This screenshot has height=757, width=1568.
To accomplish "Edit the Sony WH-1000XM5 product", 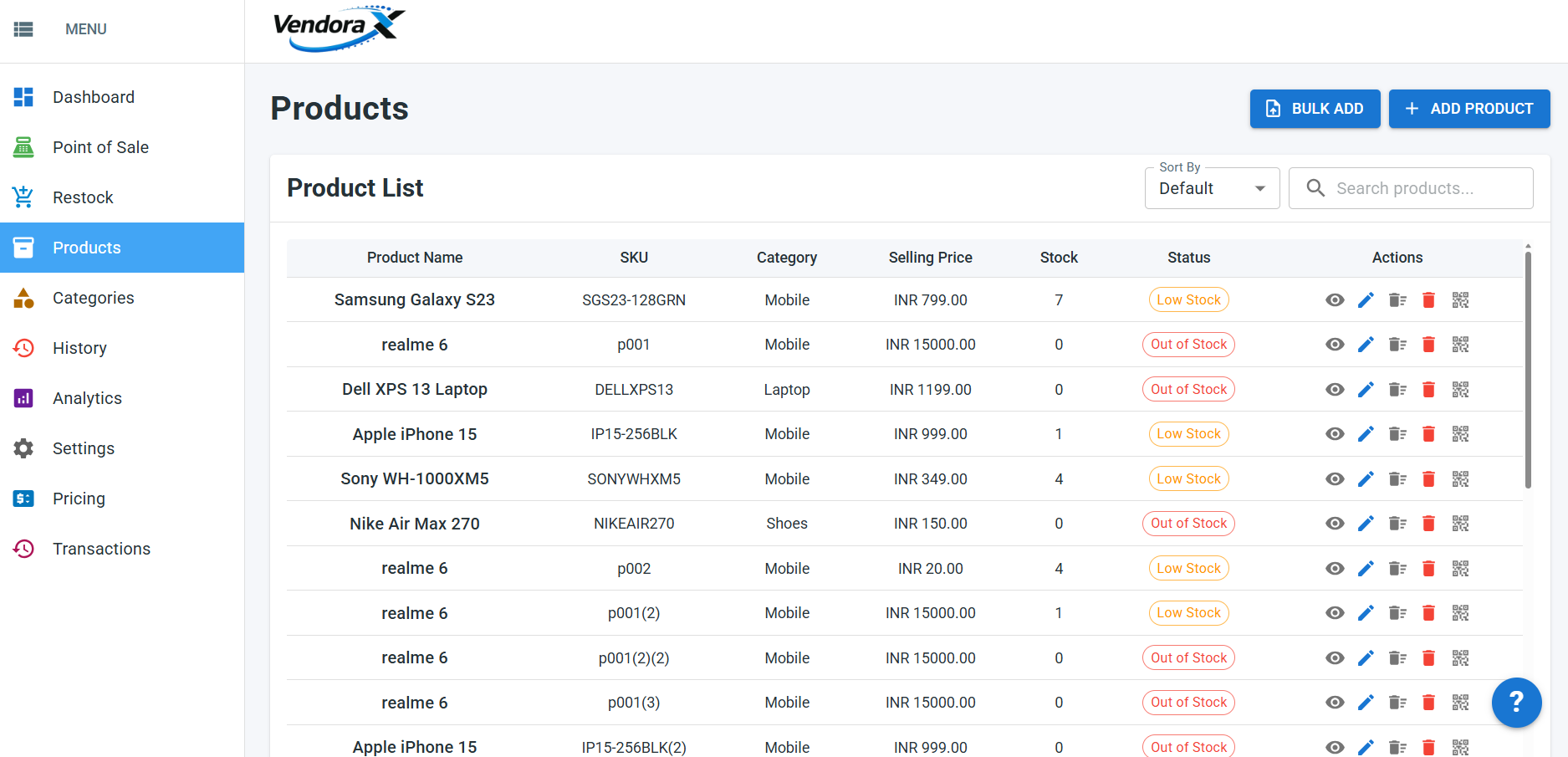I will coord(1366,479).
